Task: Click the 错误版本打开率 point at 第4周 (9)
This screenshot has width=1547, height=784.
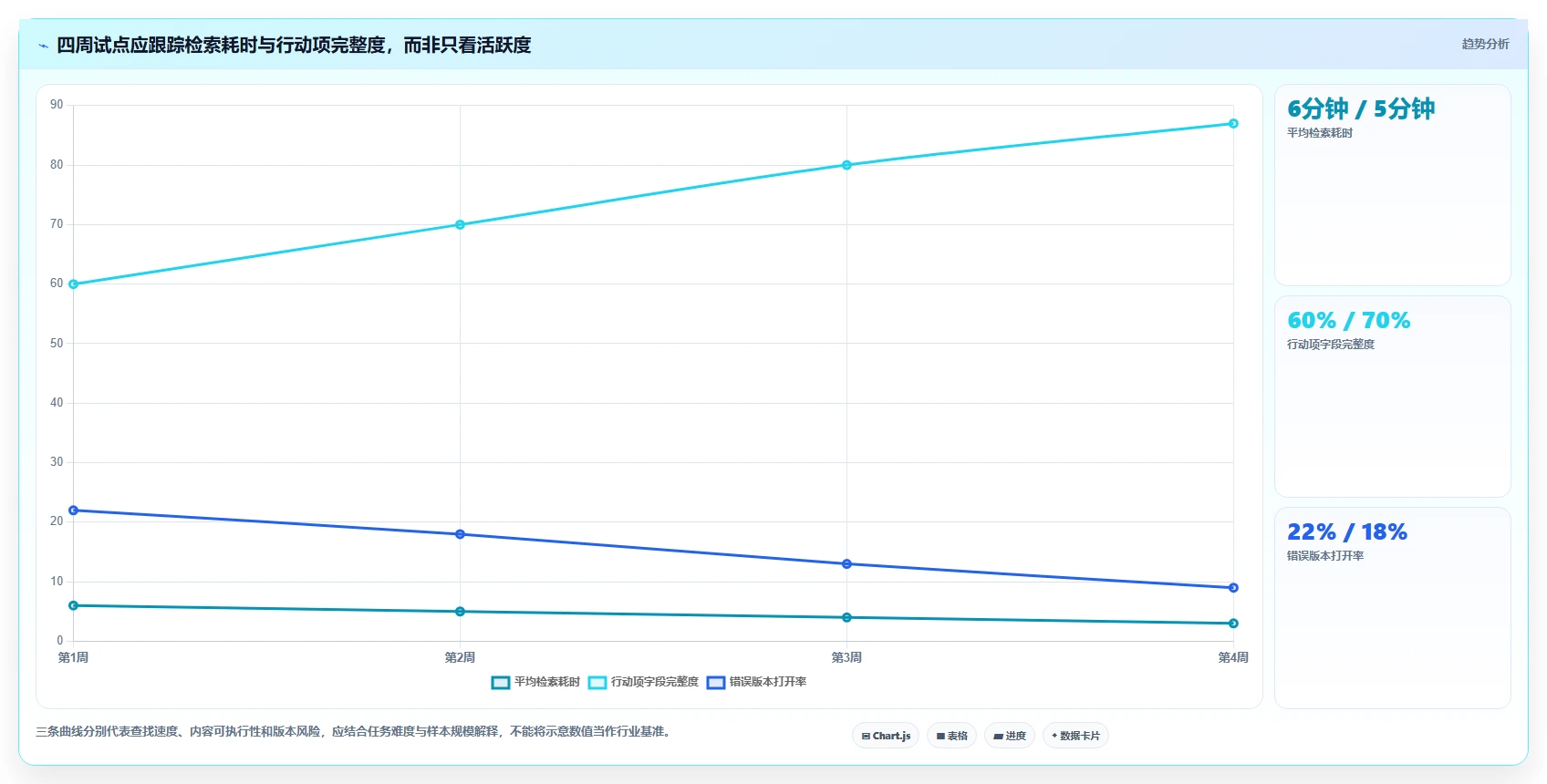Action: pos(1233,588)
